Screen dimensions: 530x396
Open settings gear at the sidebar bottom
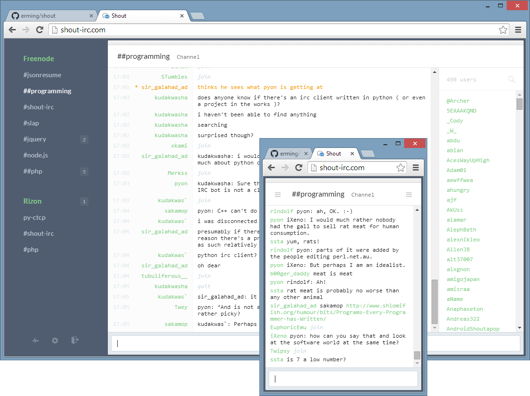[55, 340]
